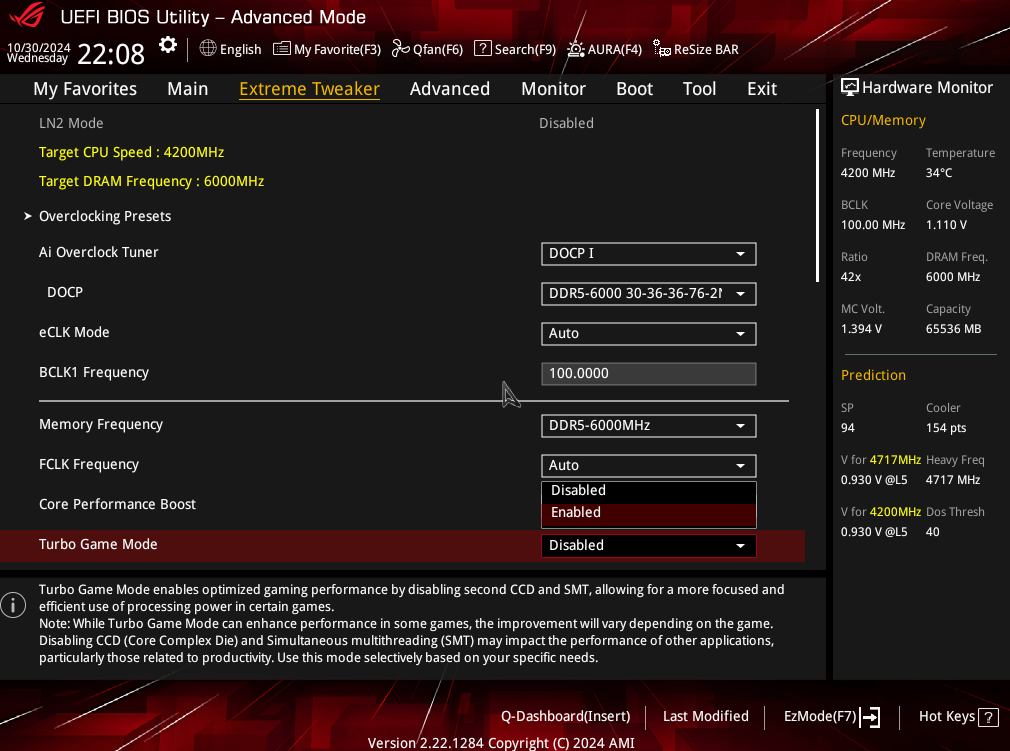Click the 65536 MB capacity value
The width and height of the screenshot is (1010, 751).
[953, 329]
